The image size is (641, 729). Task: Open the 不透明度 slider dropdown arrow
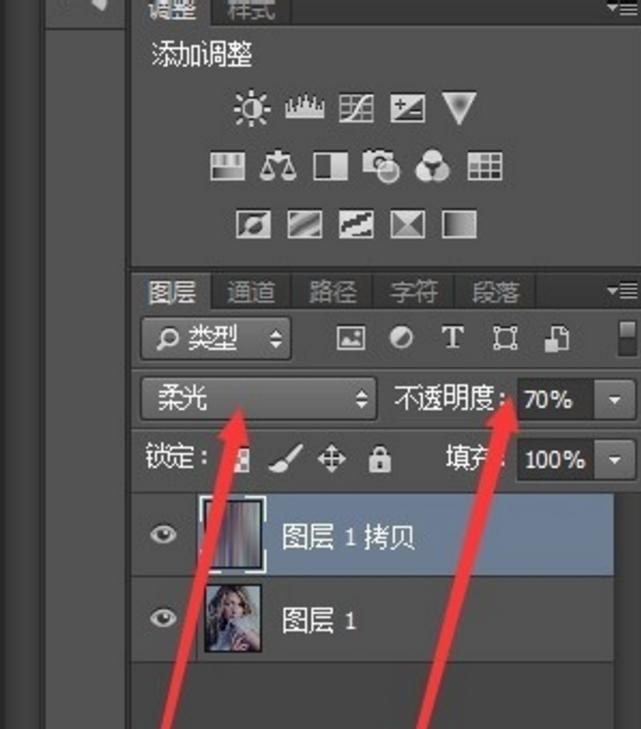(x=615, y=399)
